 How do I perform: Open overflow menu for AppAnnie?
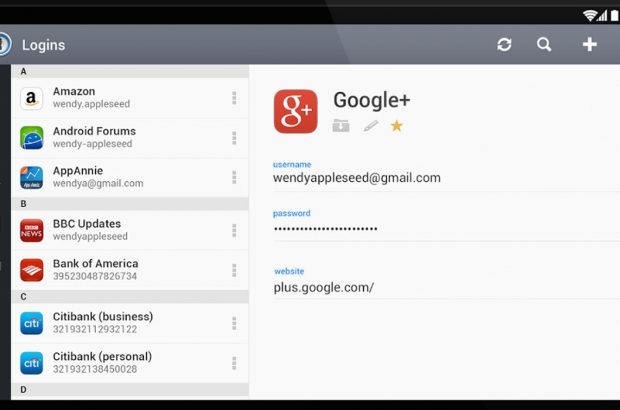[234, 178]
